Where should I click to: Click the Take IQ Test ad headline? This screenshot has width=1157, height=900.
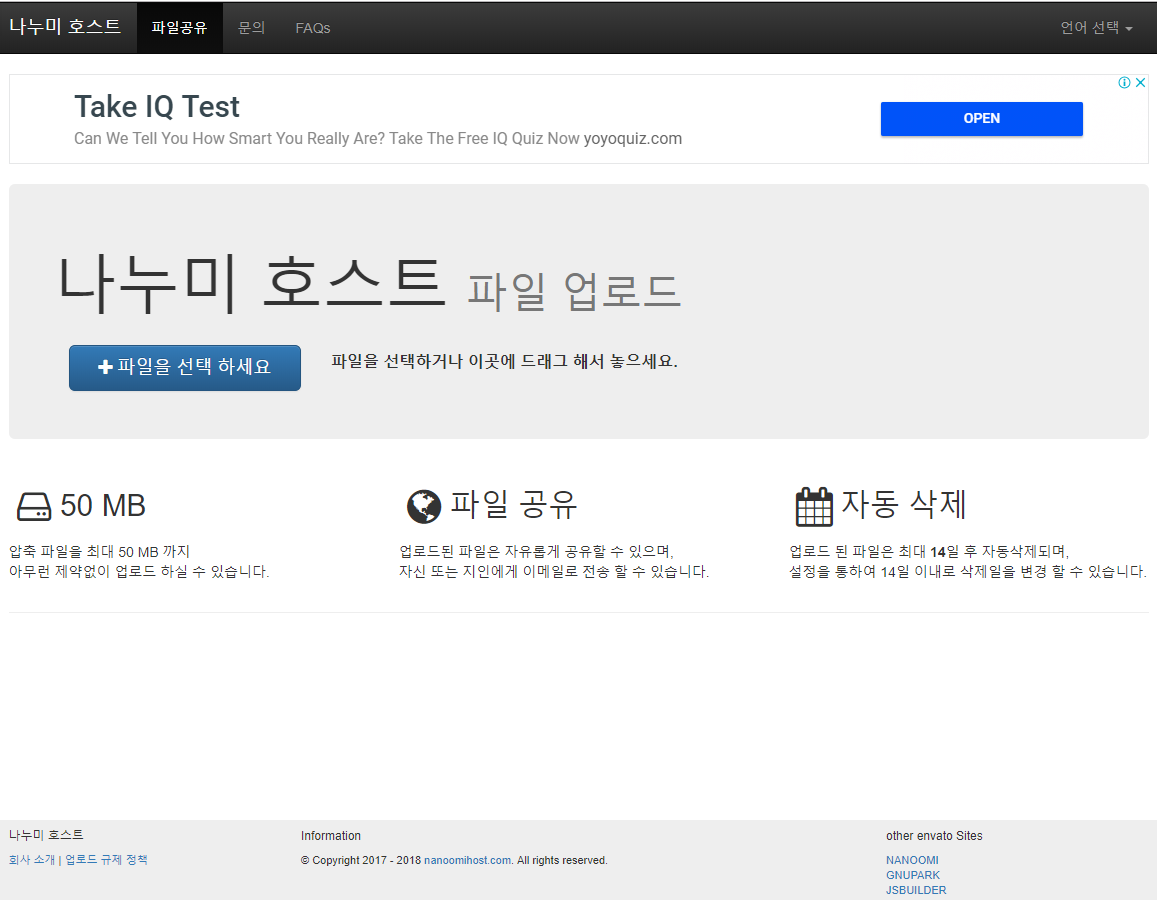tap(157, 106)
